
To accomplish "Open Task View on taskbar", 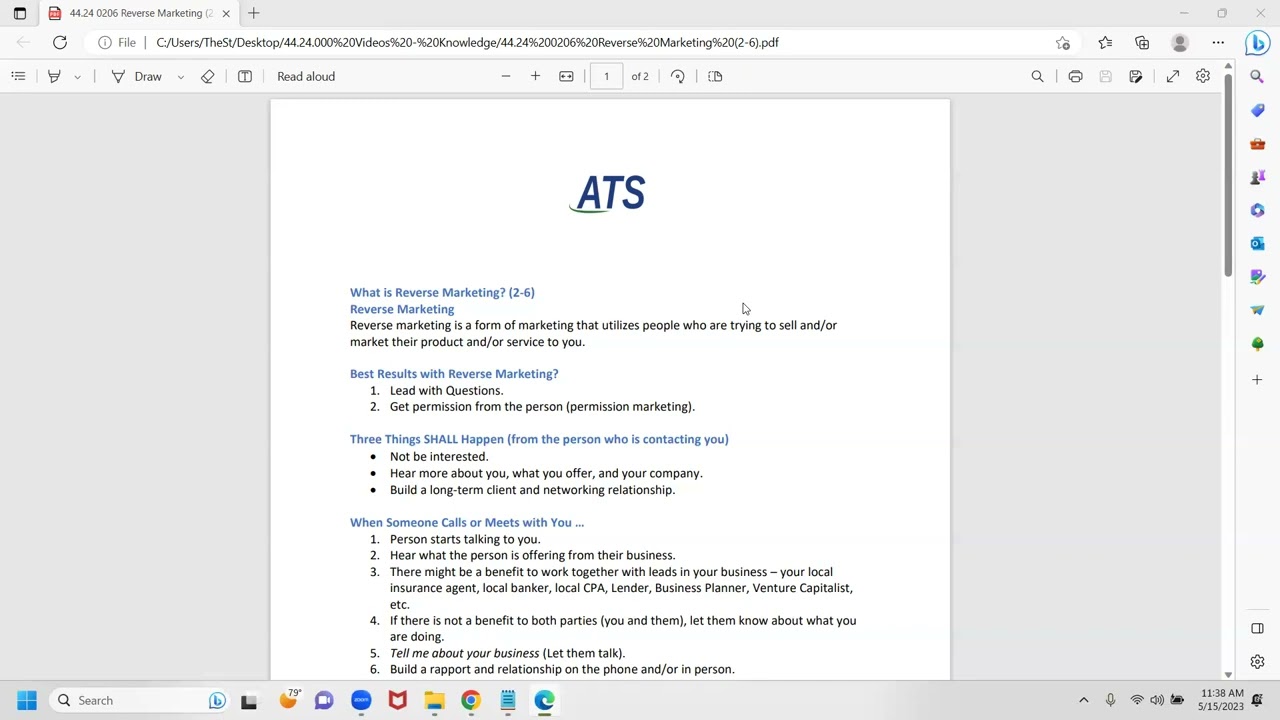I will 249,700.
